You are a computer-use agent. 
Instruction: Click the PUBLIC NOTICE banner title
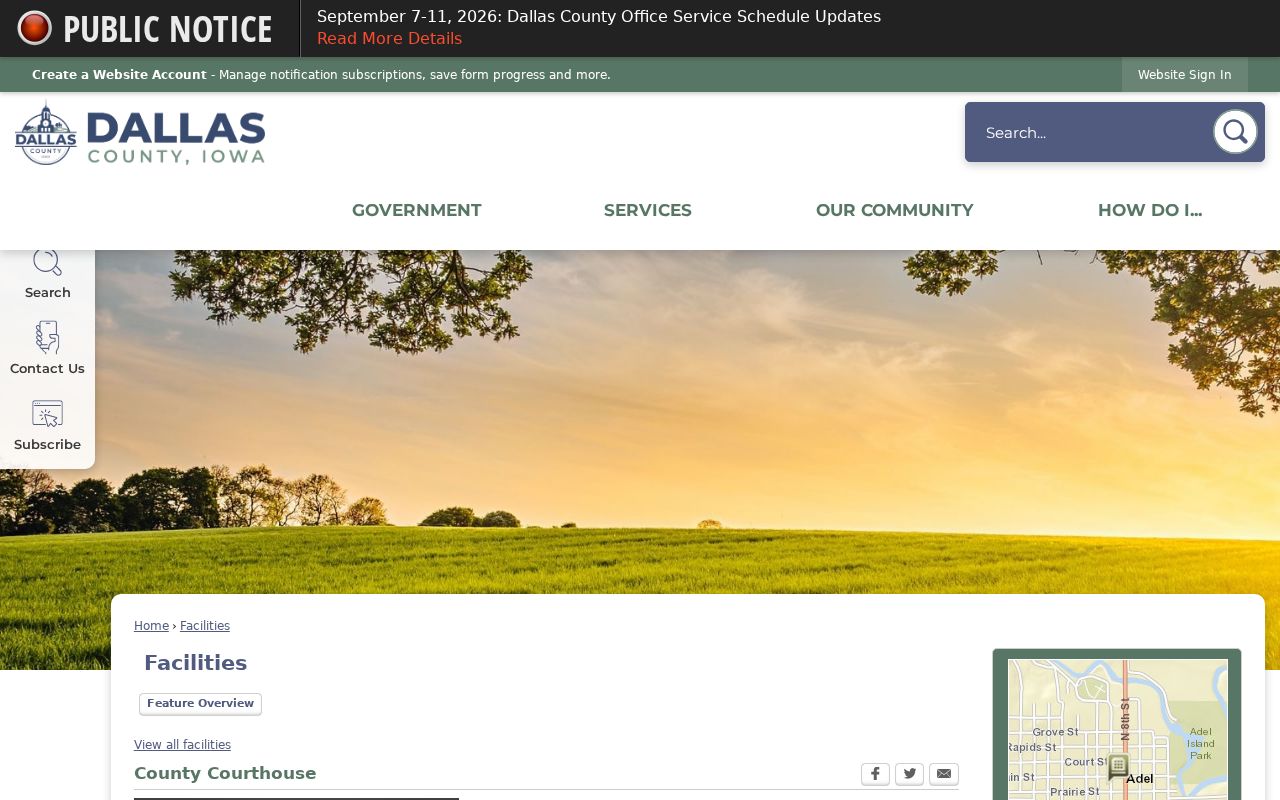click(168, 29)
